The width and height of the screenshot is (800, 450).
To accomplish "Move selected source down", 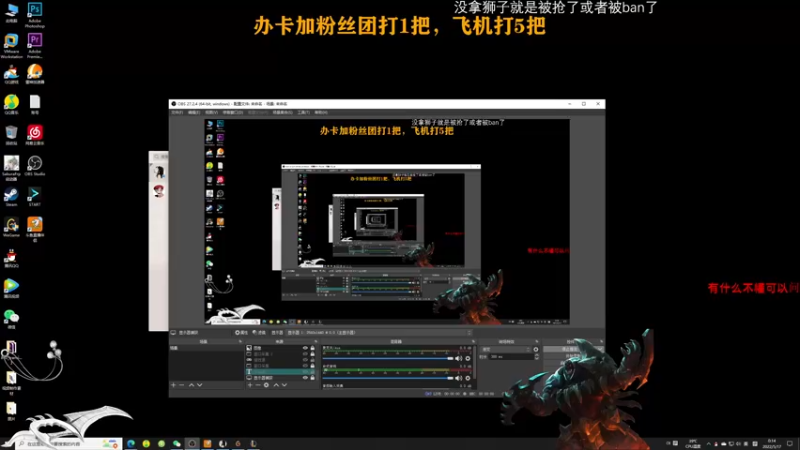I will 284,385.
